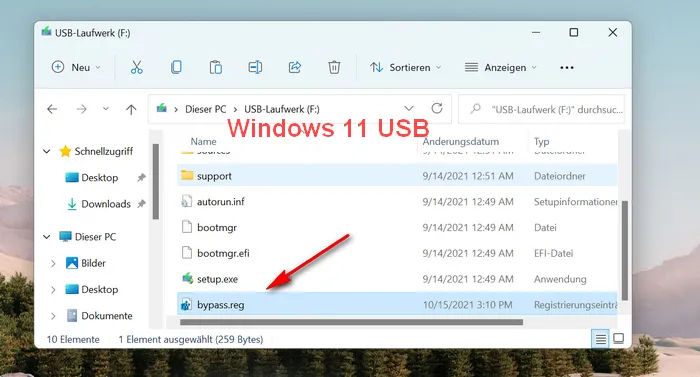Click the Share icon in toolbar
Image resolution: width=700 pixels, height=377 pixels.
pos(295,67)
